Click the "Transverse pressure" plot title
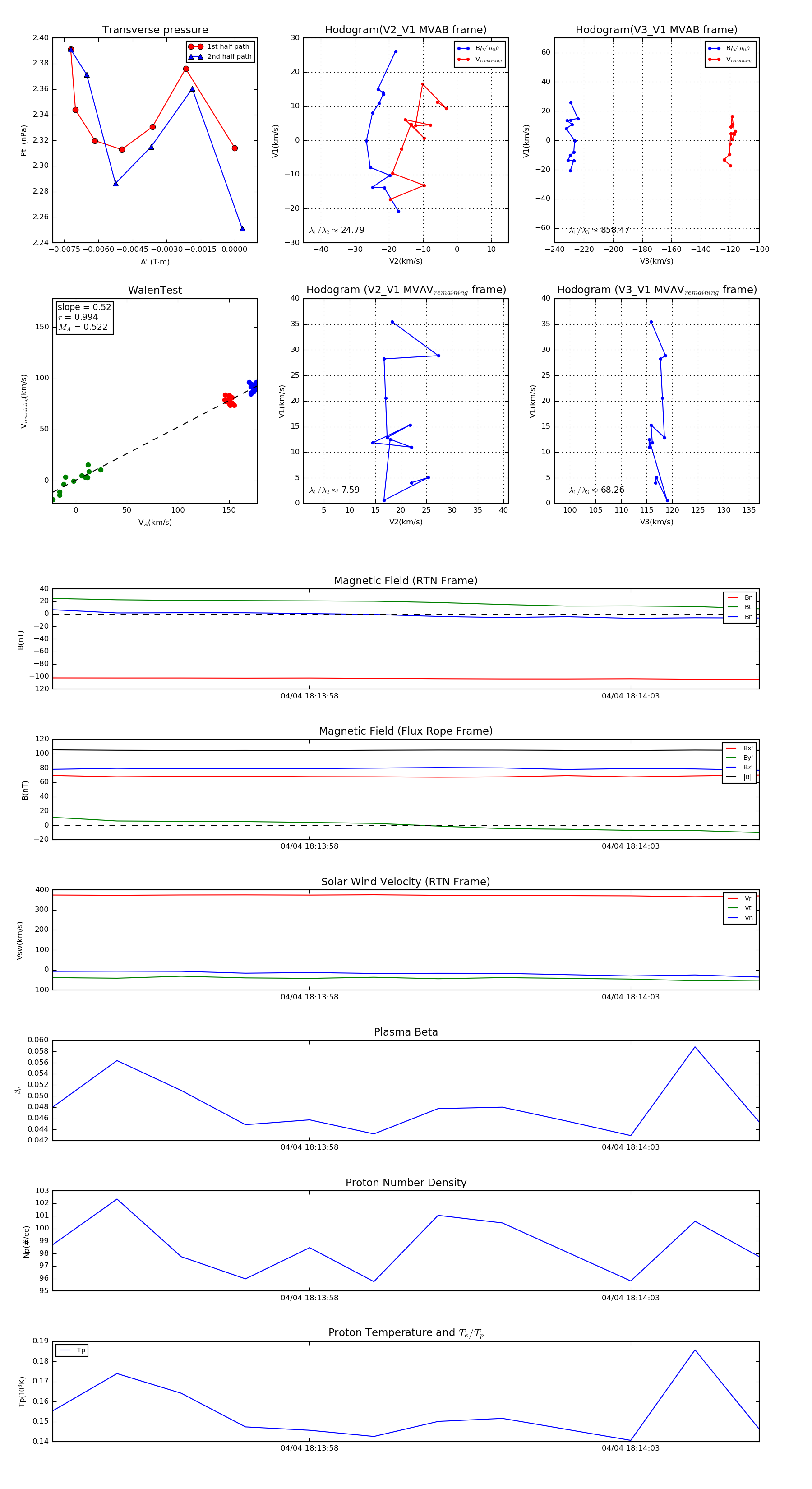The width and height of the screenshot is (812, 1489). [x=155, y=30]
